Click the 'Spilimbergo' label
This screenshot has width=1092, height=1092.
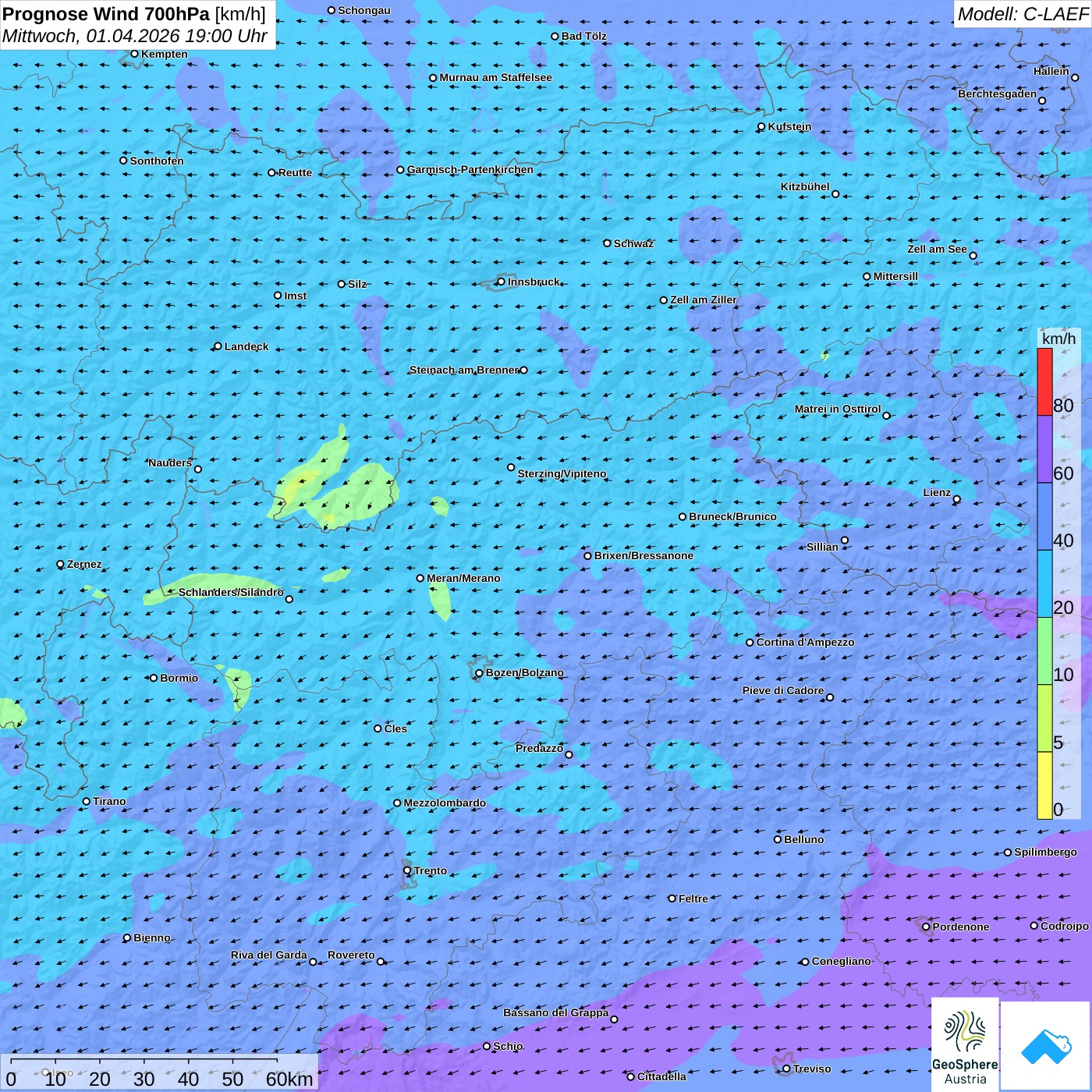(x=1045, y=852)
